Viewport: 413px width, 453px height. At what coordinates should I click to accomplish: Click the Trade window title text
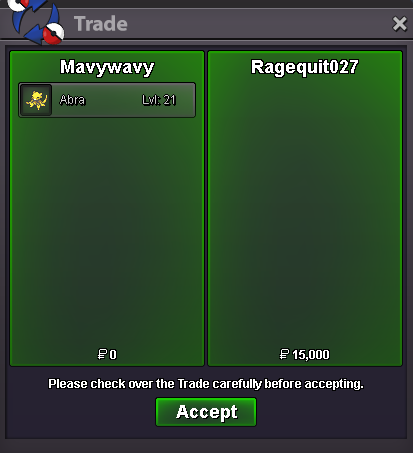click(101, 24)
